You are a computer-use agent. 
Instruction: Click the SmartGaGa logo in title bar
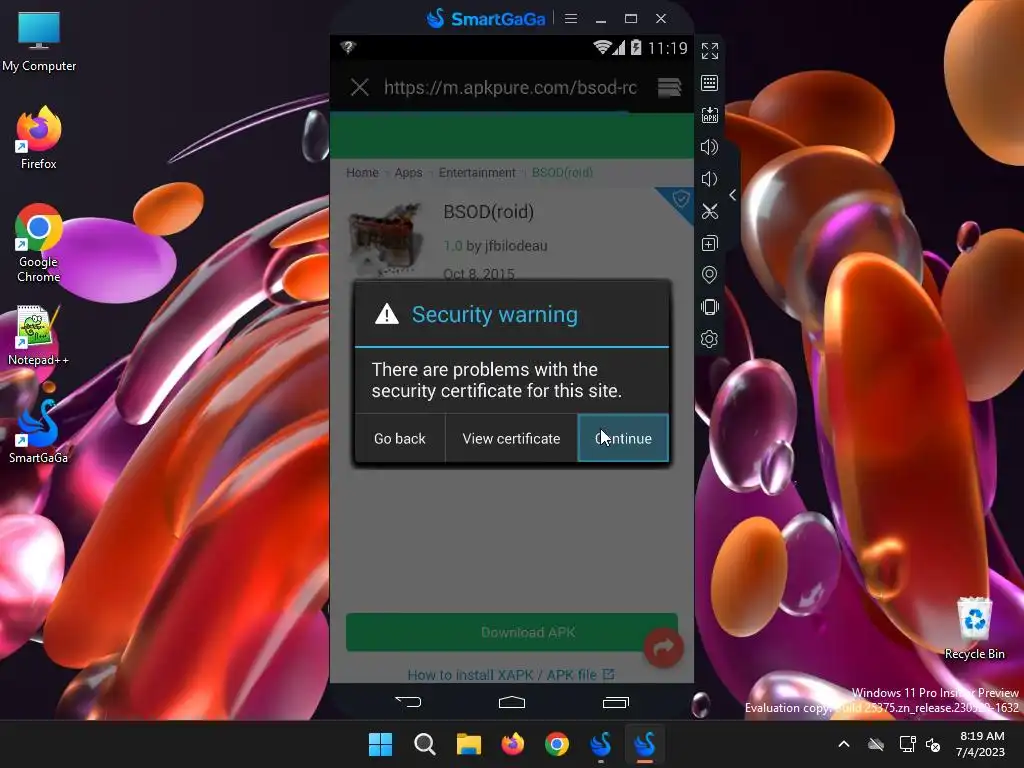coord(486,18)
